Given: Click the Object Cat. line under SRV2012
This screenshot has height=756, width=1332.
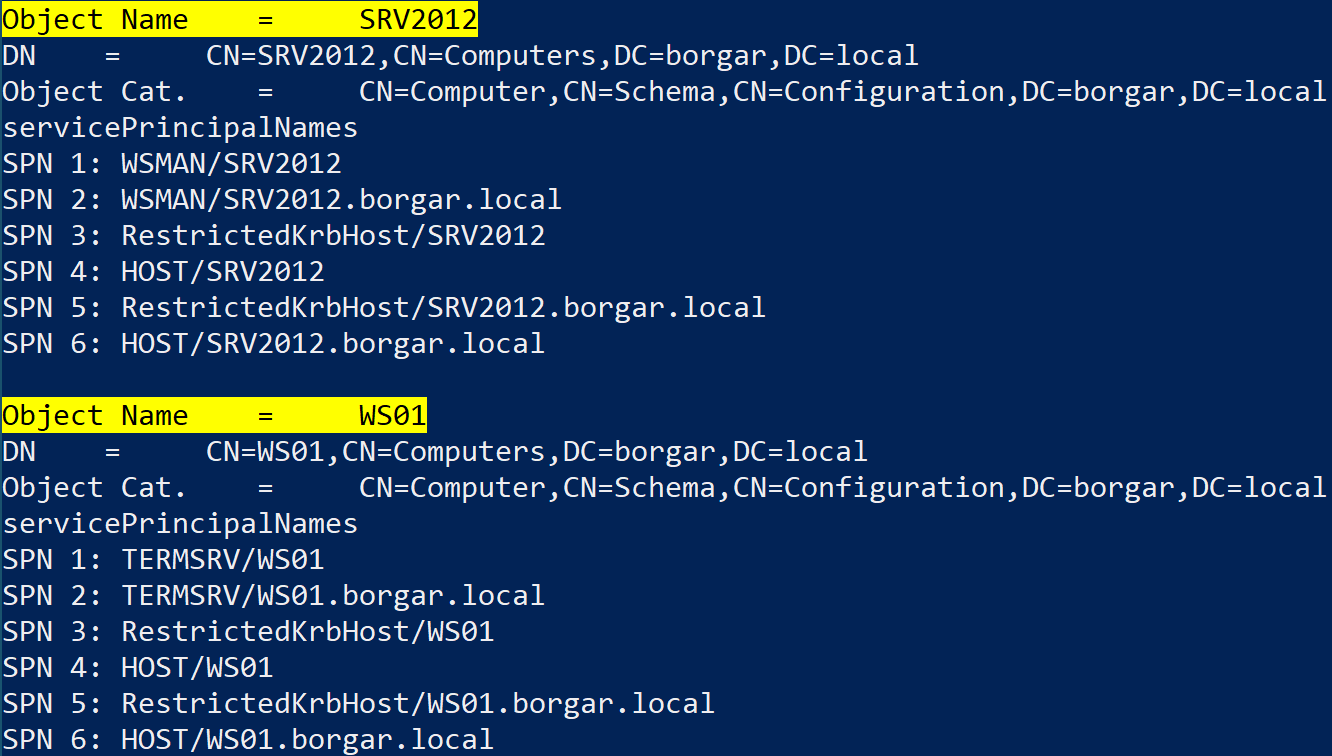Looking at the screenshot, I should (x=663, y=91).
